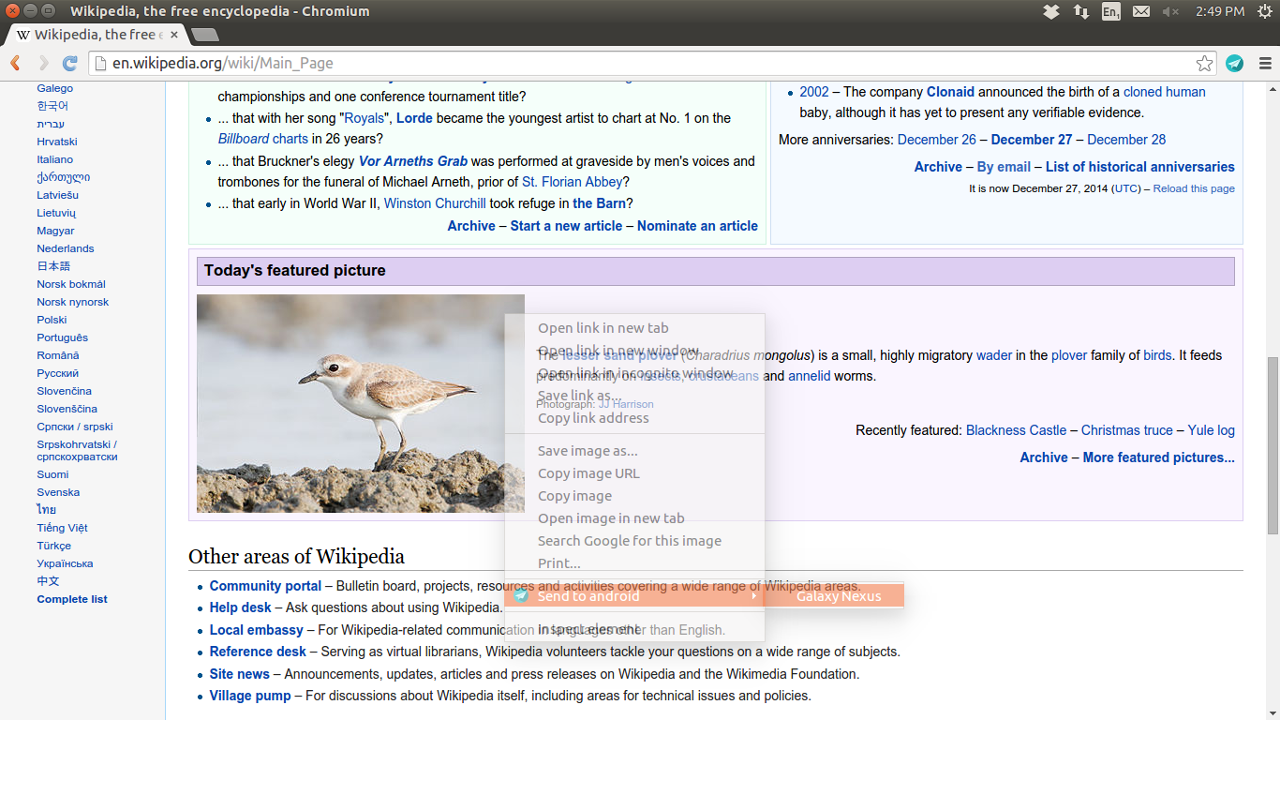This screenshot has height=800, width=1280.
Task: Choose Search Google for this image
Action: (x=629, y=541)
